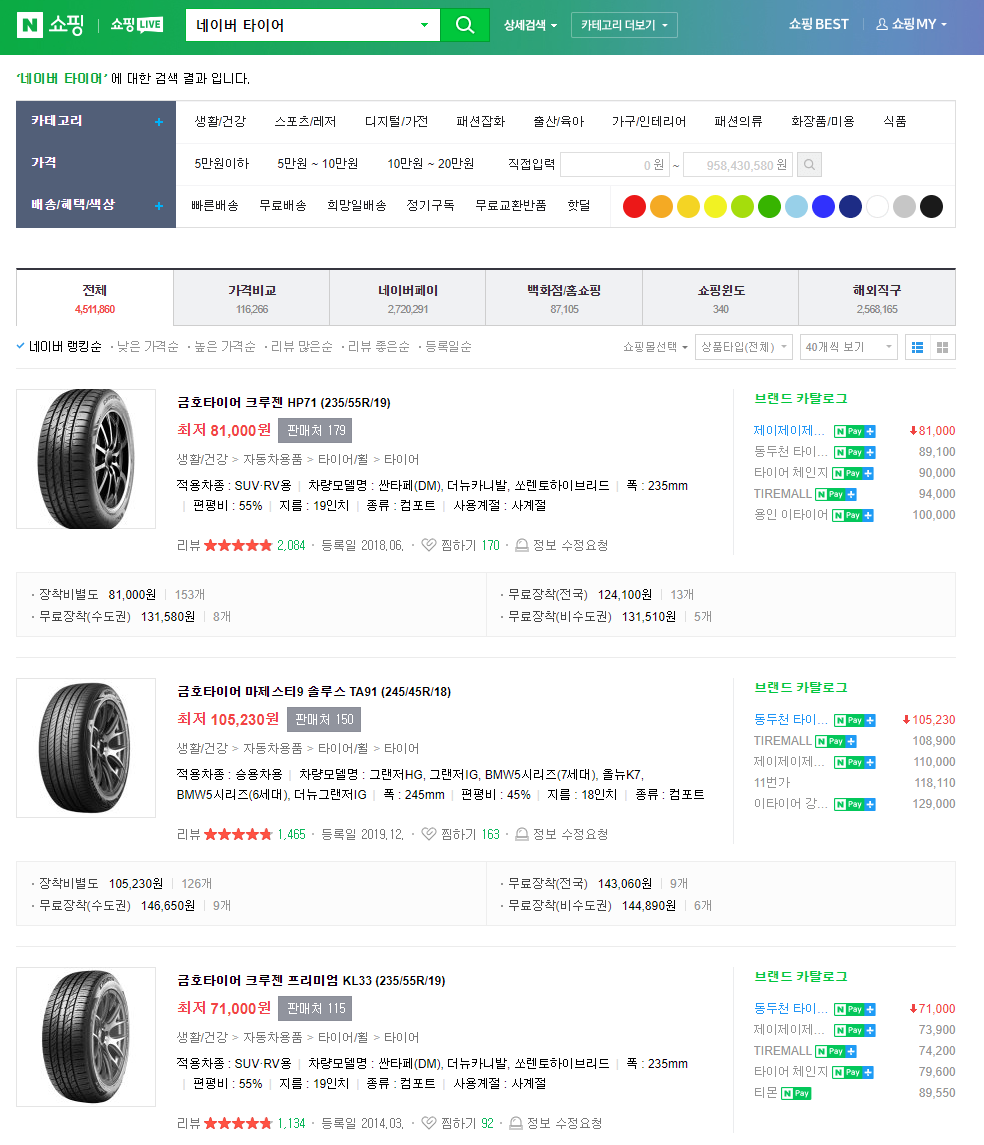This screenshot has height=1145, width=984.
Task: Select the black color filter
Action: point(931,207)
